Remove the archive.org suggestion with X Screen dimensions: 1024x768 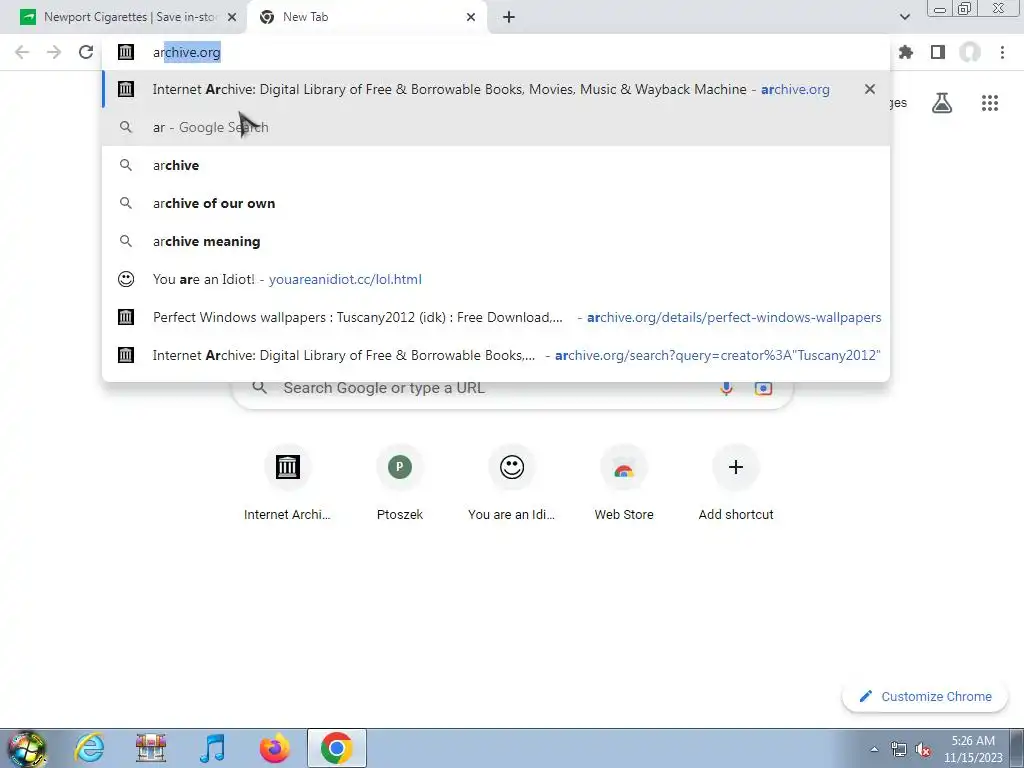(x=870, y=89)
